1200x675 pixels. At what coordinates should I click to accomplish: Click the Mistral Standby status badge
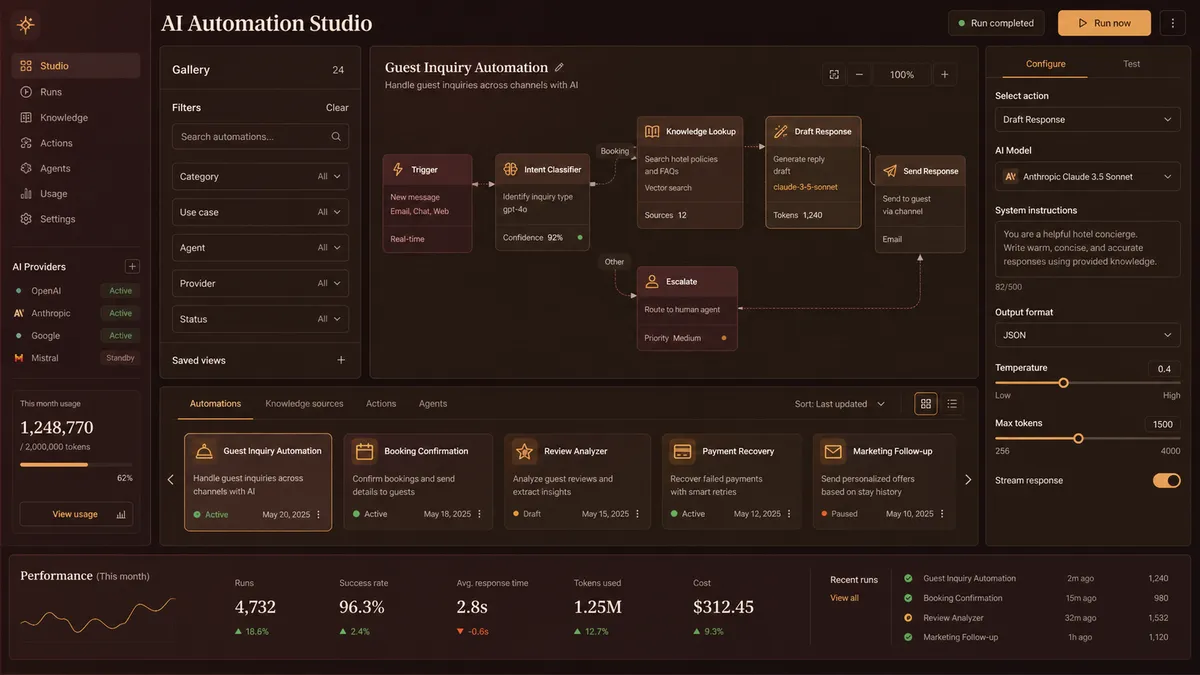121,358
